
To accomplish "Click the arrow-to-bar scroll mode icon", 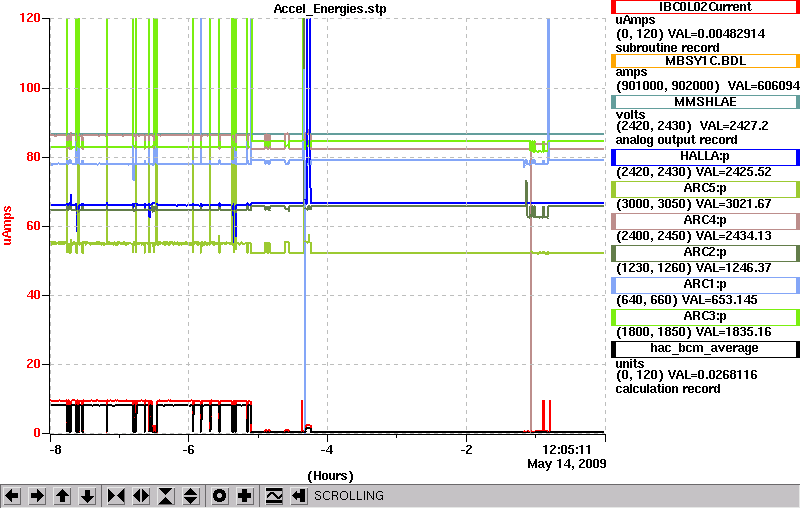I will tap(299, 496).
